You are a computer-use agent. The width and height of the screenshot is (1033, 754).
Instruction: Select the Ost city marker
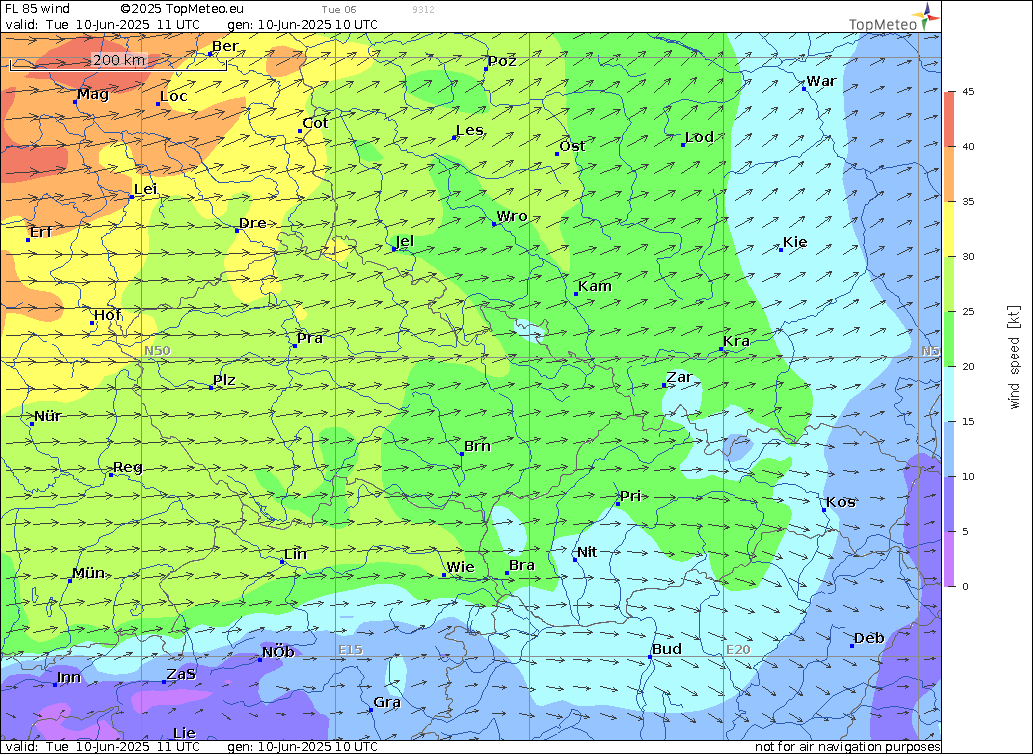pos(557,154)
